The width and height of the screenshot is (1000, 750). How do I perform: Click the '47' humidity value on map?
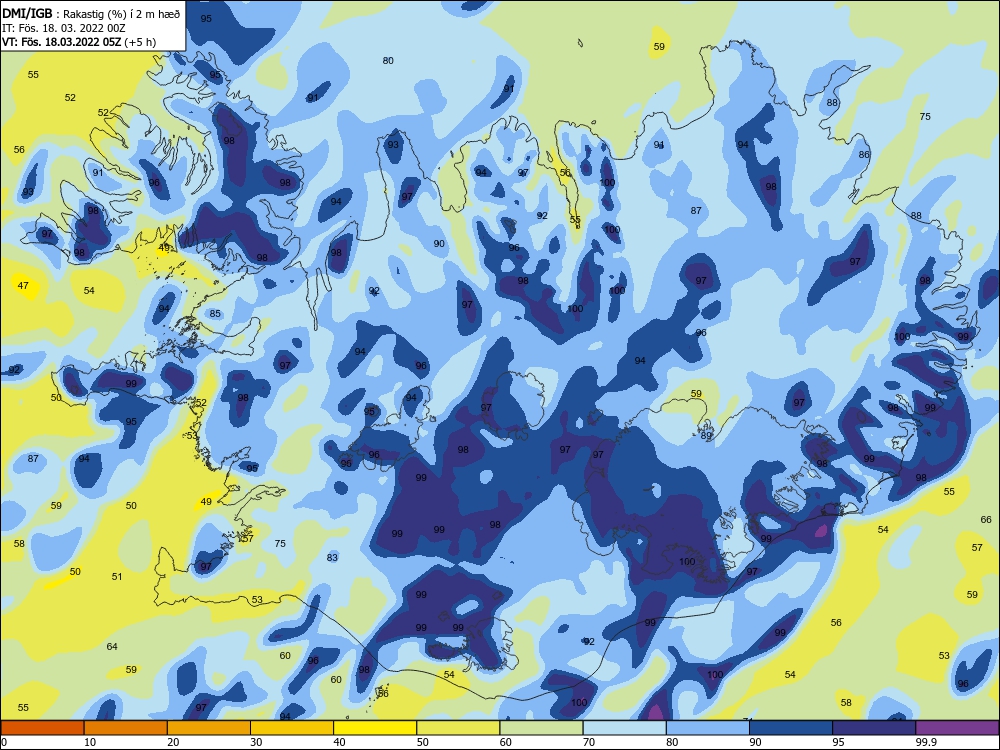(23, 285)
